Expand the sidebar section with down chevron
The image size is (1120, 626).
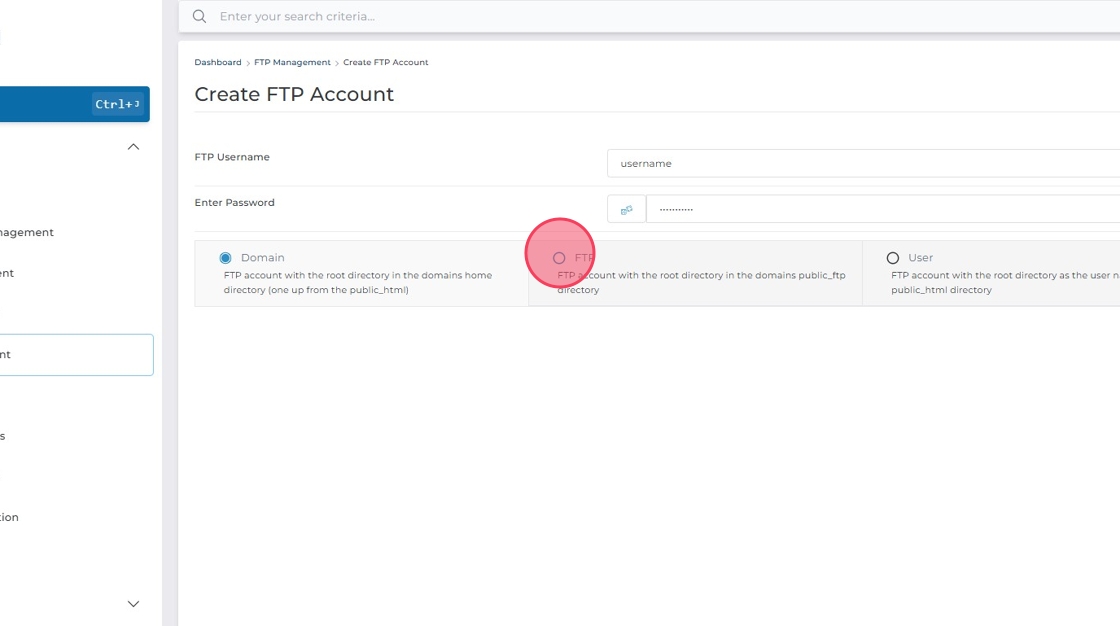coord(133,604)
